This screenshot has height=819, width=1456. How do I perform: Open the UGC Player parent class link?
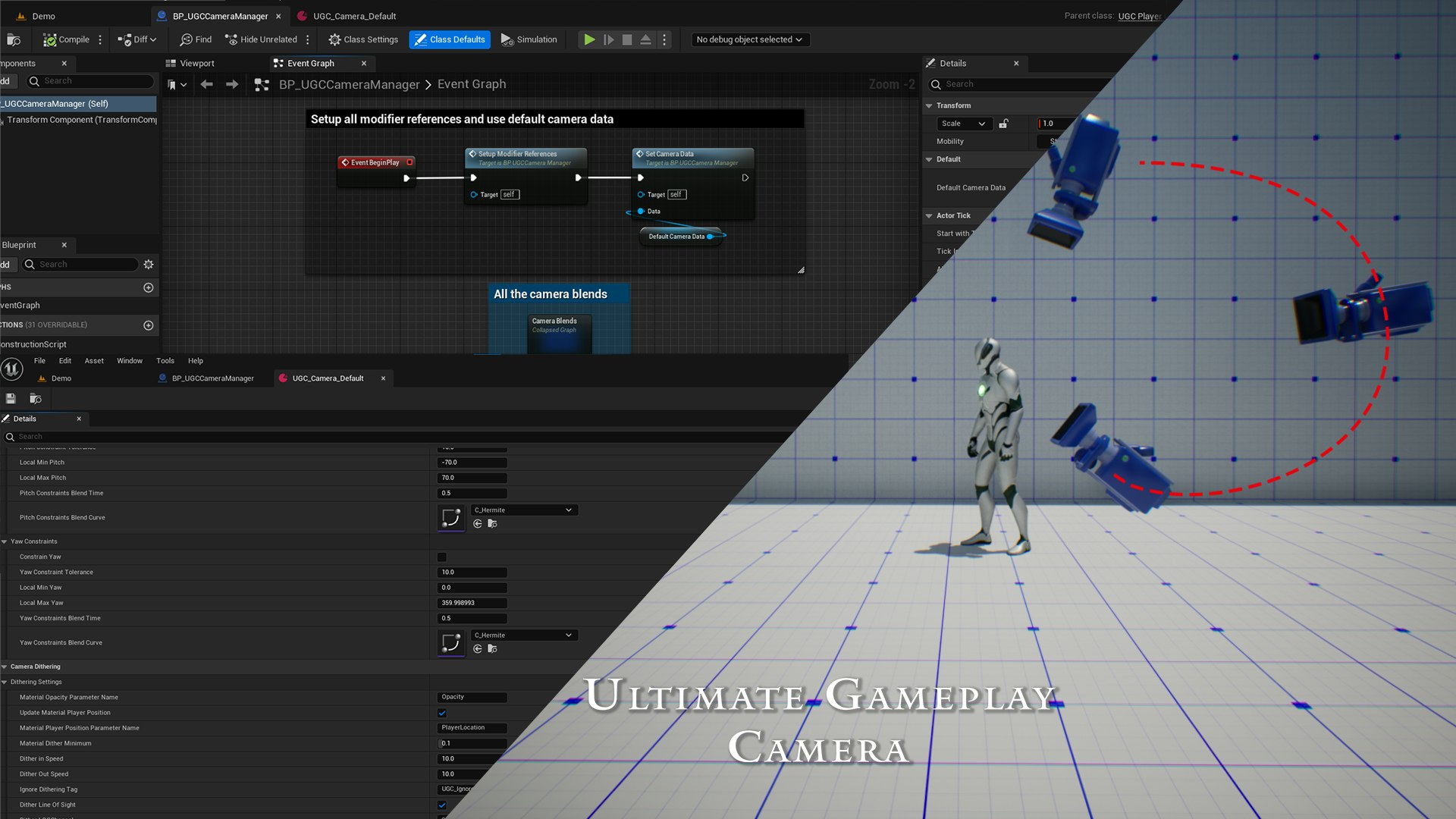coord(1141,16)
